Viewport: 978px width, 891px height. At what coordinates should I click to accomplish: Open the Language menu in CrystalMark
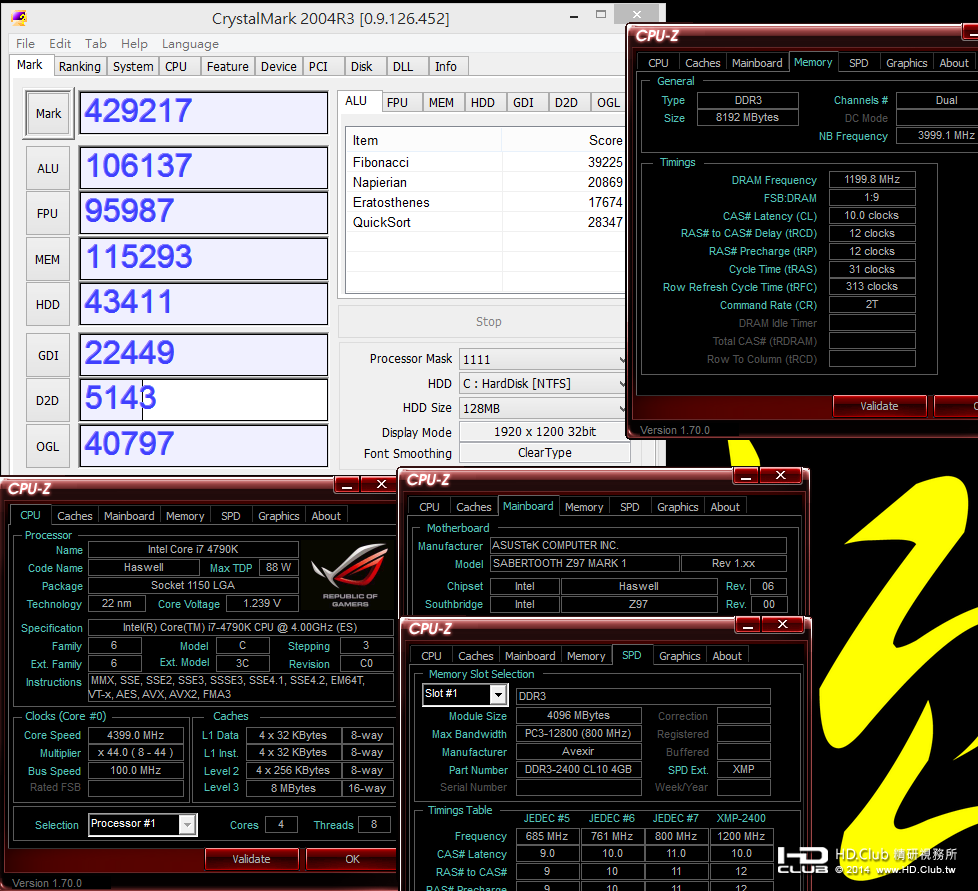(190, 44)
